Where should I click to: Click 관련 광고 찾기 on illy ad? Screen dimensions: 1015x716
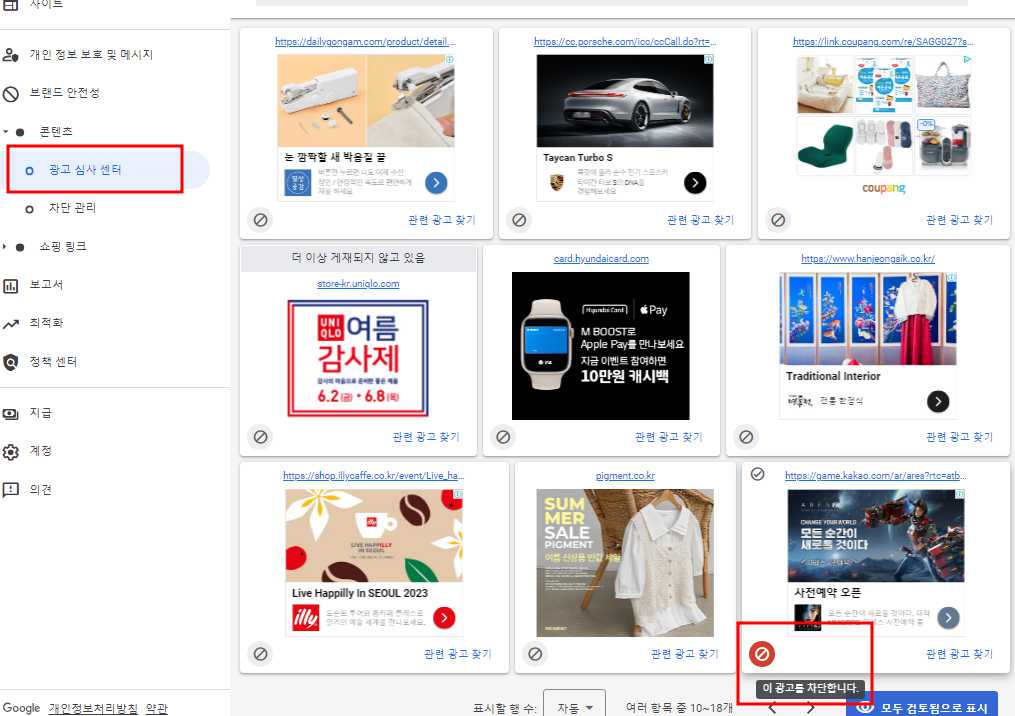[458, 654]
